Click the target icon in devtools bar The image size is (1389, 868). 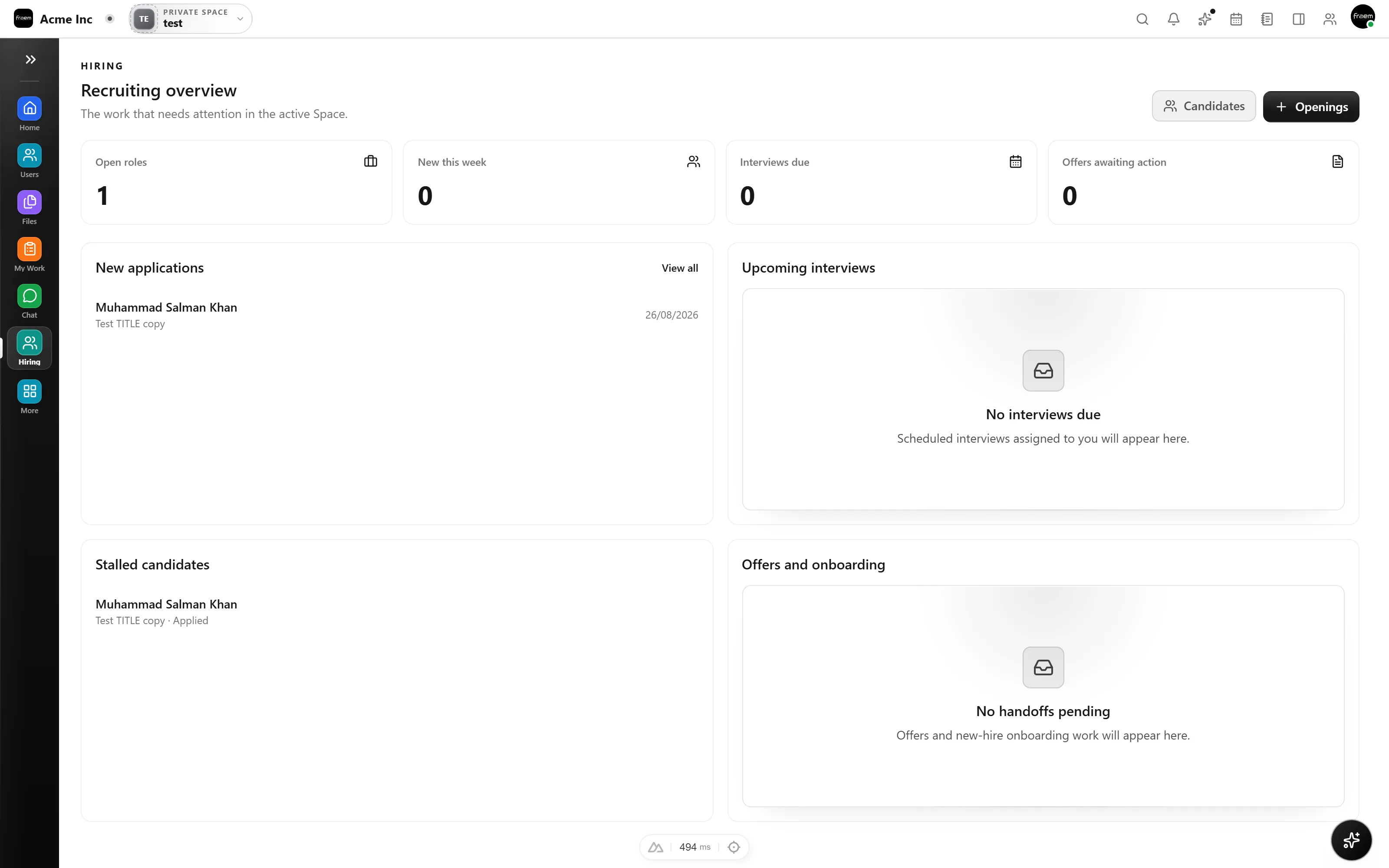coord(734,847)
